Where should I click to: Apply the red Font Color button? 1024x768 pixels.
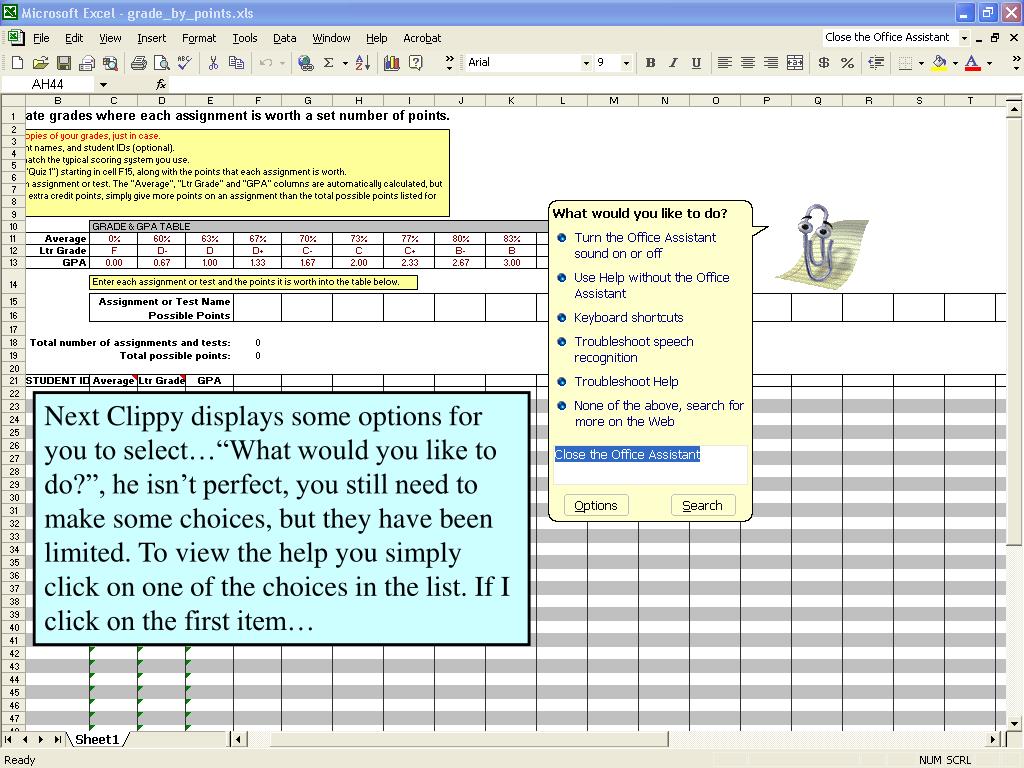(x=972, y=63)
